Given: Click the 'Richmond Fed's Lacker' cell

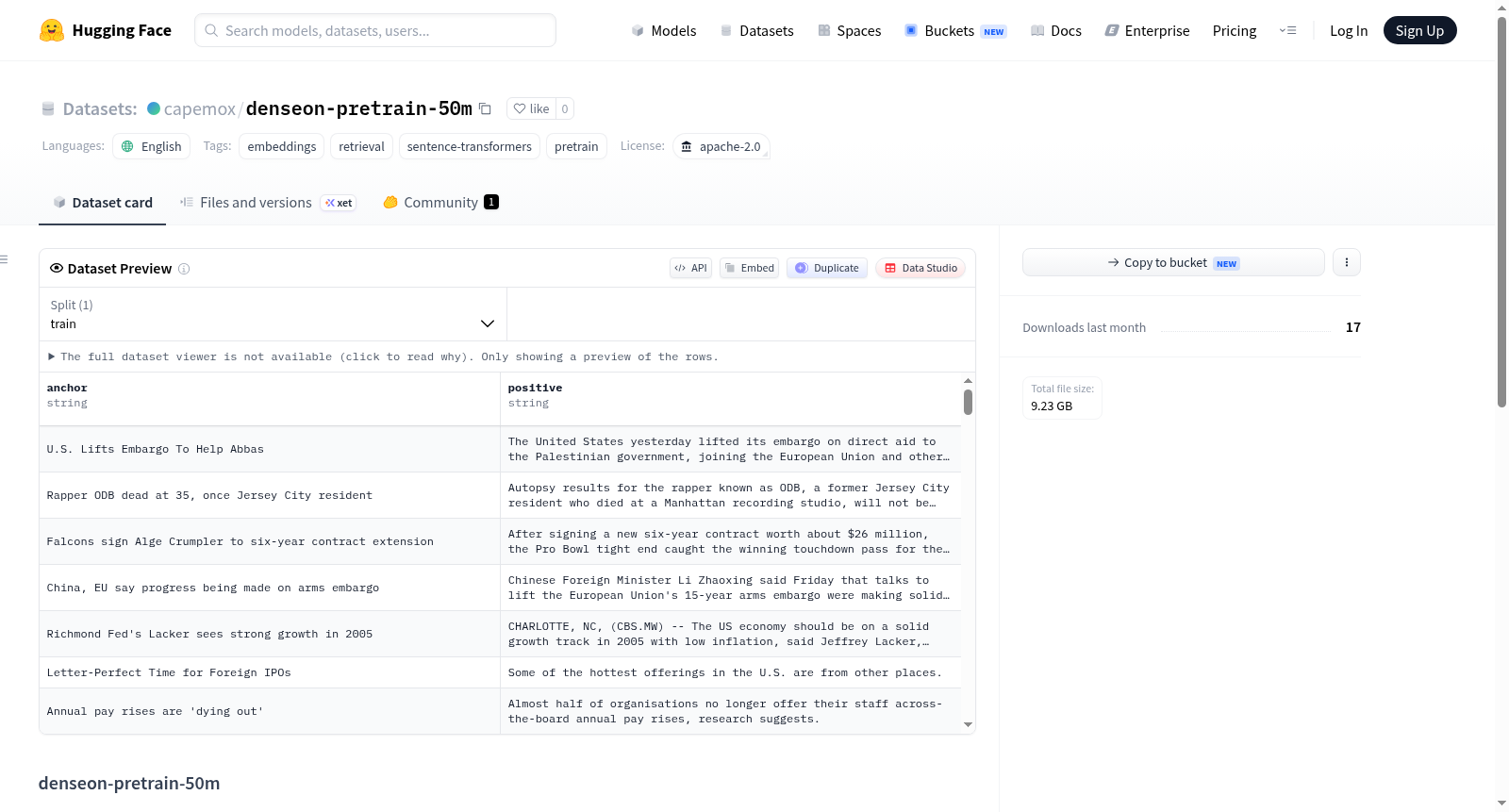Looking at the screenshot, I should pos(270,634).
